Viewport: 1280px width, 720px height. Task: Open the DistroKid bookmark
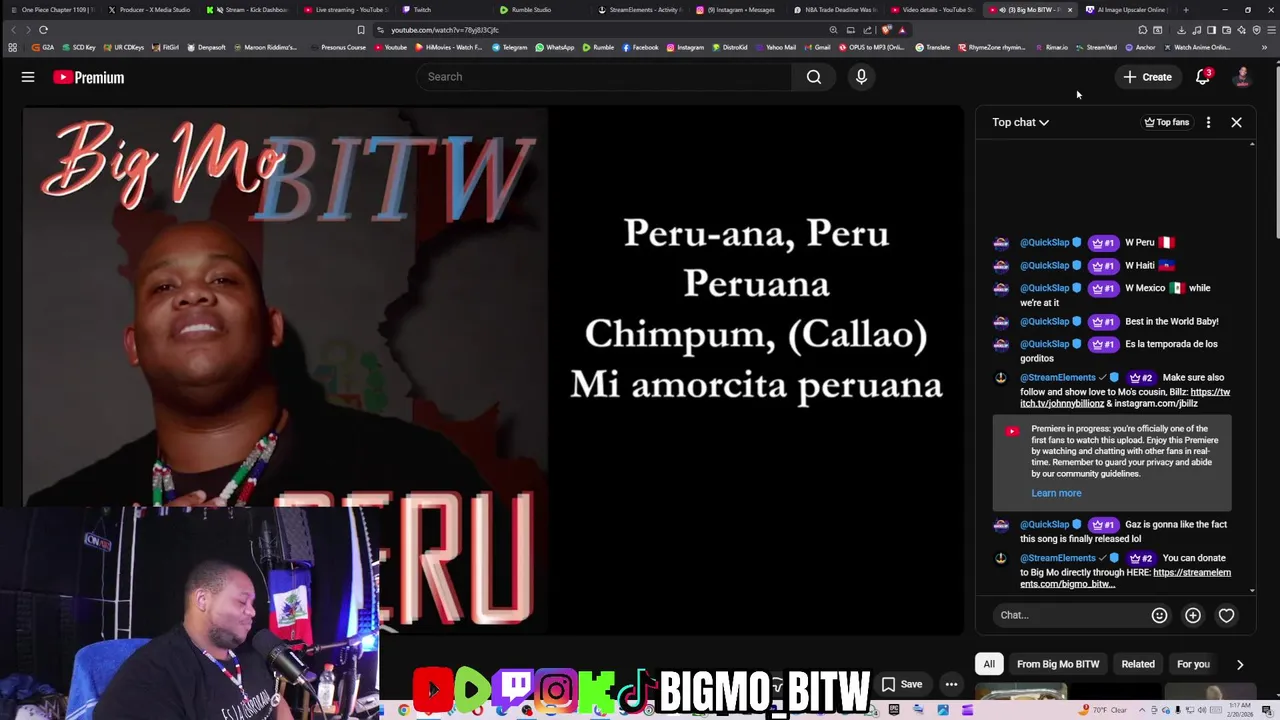pyautogui.click(x=729, y=47)
